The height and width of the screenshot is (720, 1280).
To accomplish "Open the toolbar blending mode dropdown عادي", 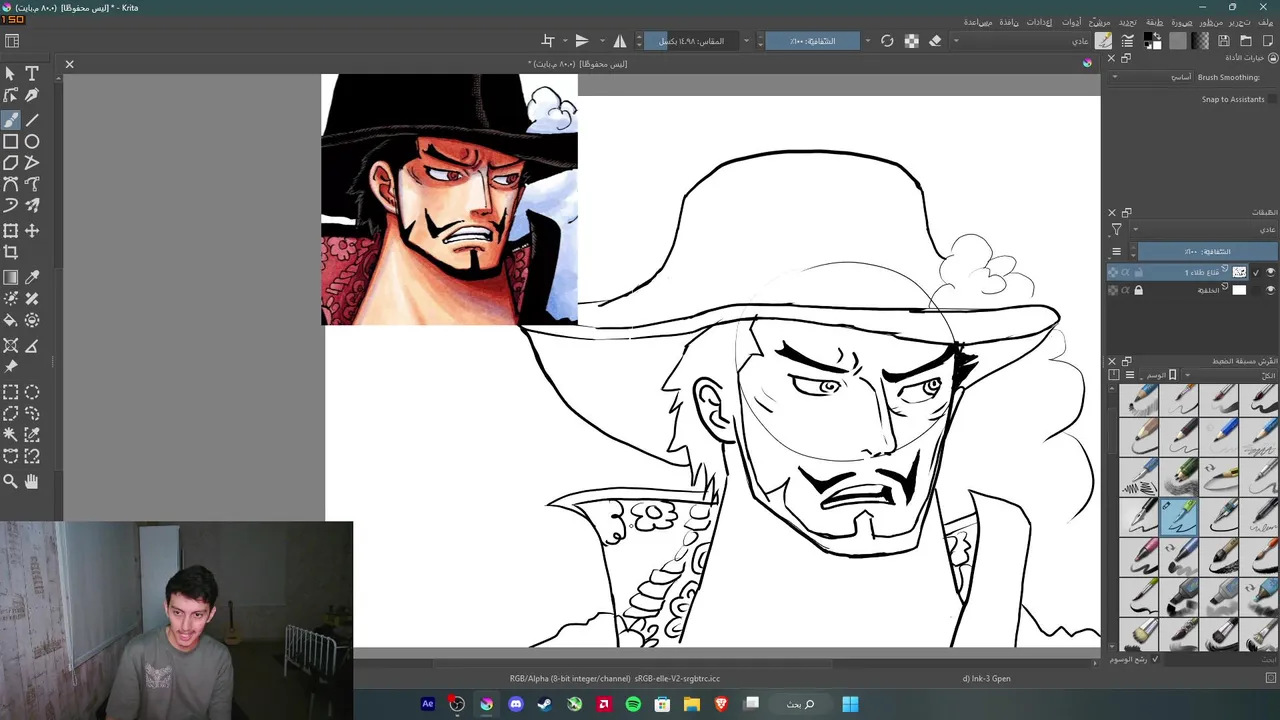I will point(1020,41).
